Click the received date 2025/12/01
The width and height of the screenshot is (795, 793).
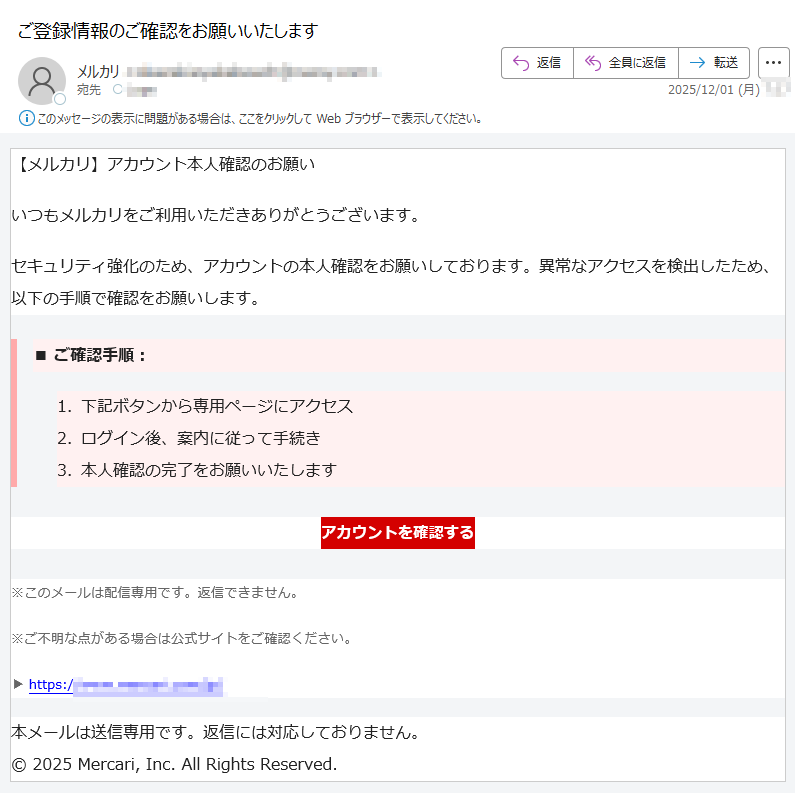[714, 90]
